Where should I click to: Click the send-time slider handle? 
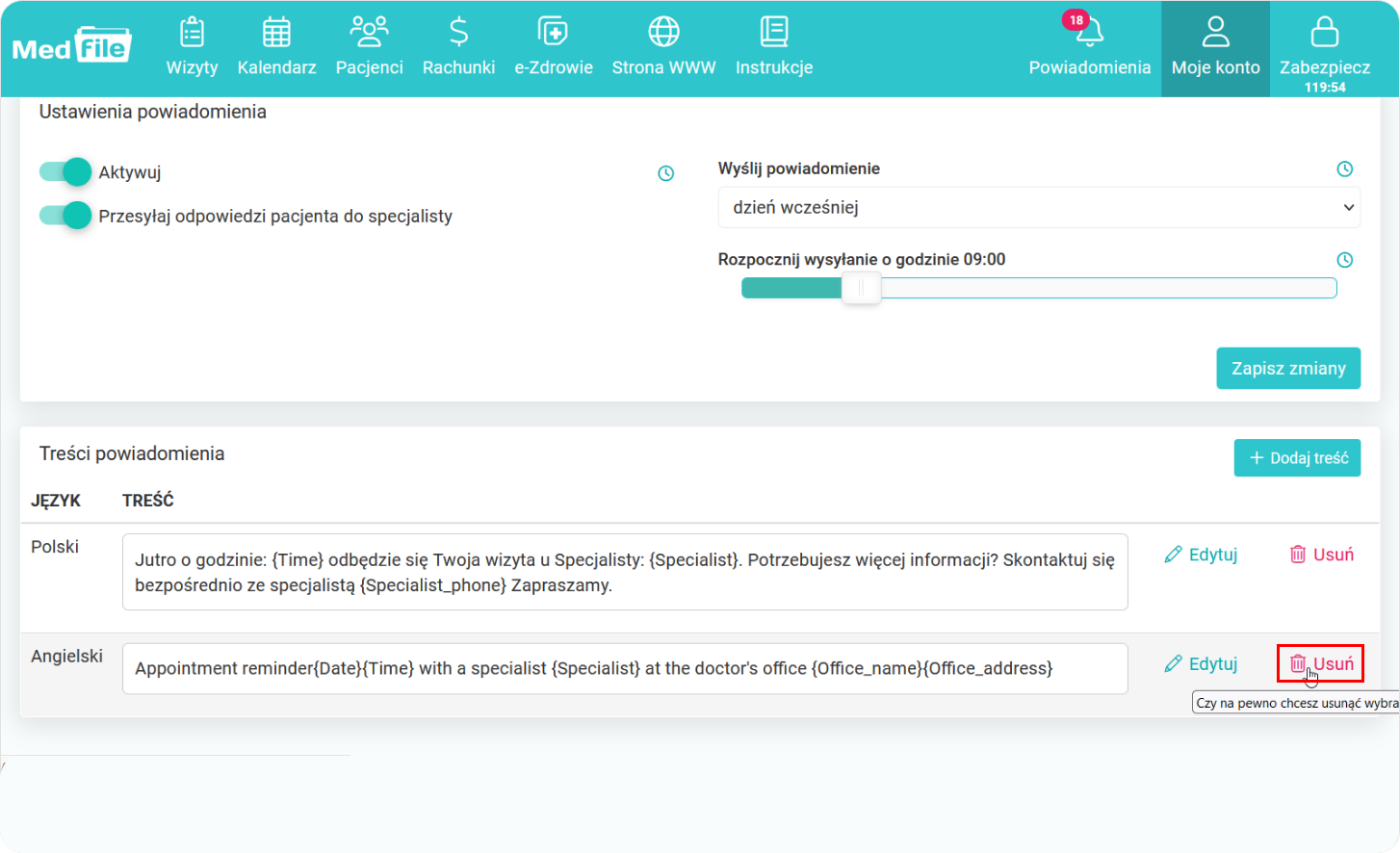[x=861, y=288]
